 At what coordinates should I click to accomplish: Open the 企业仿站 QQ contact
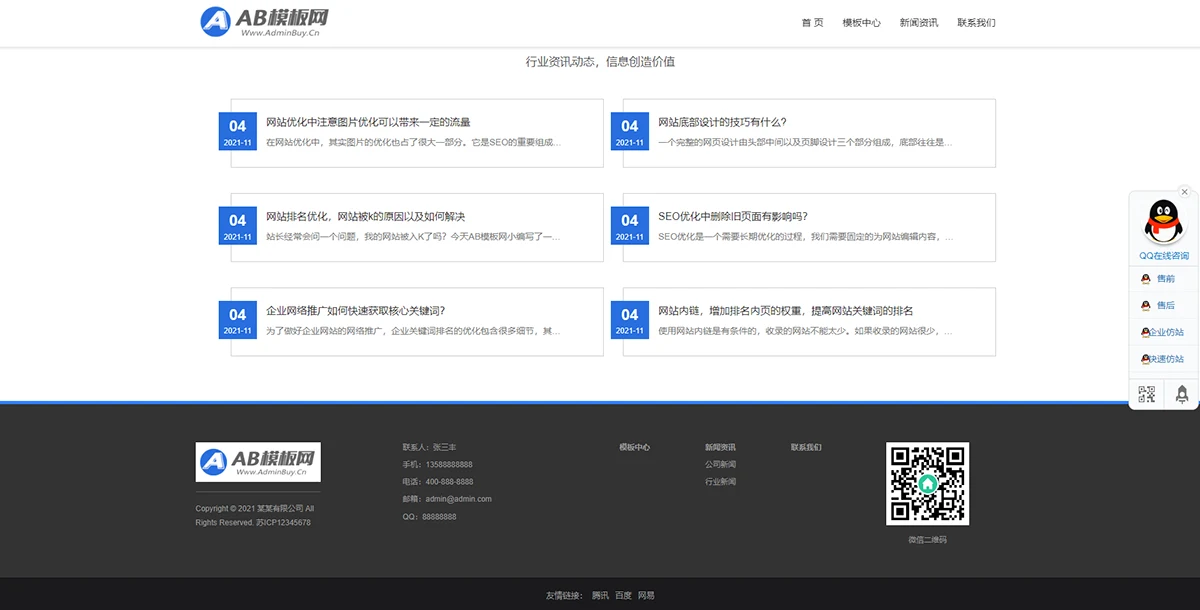(x=1164, y=332)
